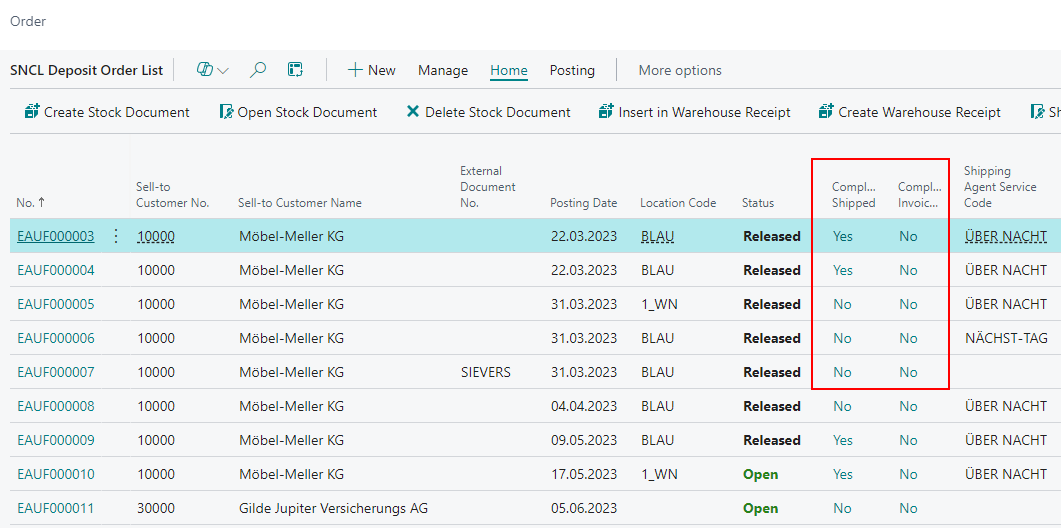Image resolution: width=1061 pixels, height=528 pixels.
Task: Select location code BLAU in first row
Action: pos(657,237)
